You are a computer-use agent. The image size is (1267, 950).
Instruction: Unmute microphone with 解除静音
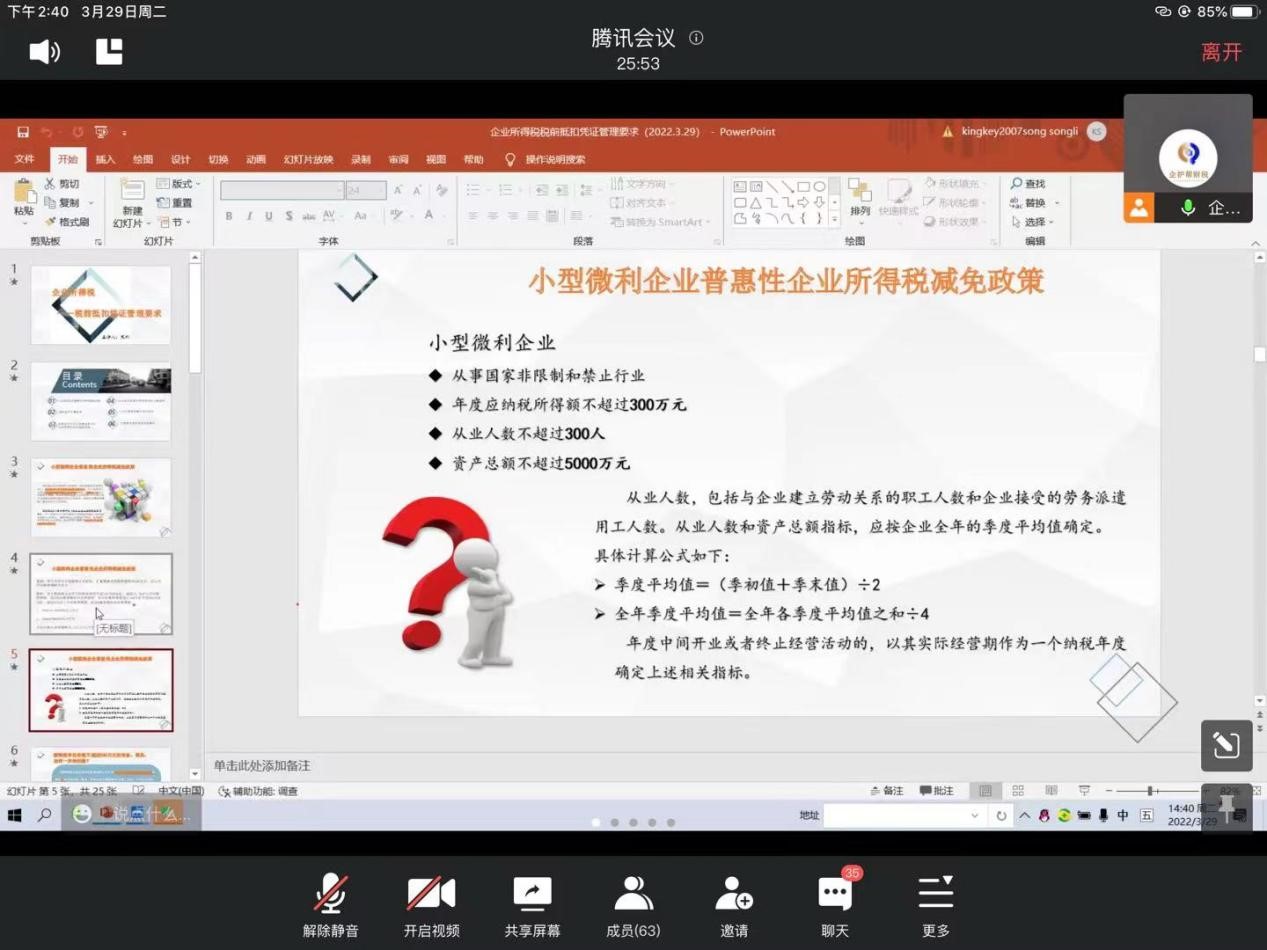(x=331, y=905)
